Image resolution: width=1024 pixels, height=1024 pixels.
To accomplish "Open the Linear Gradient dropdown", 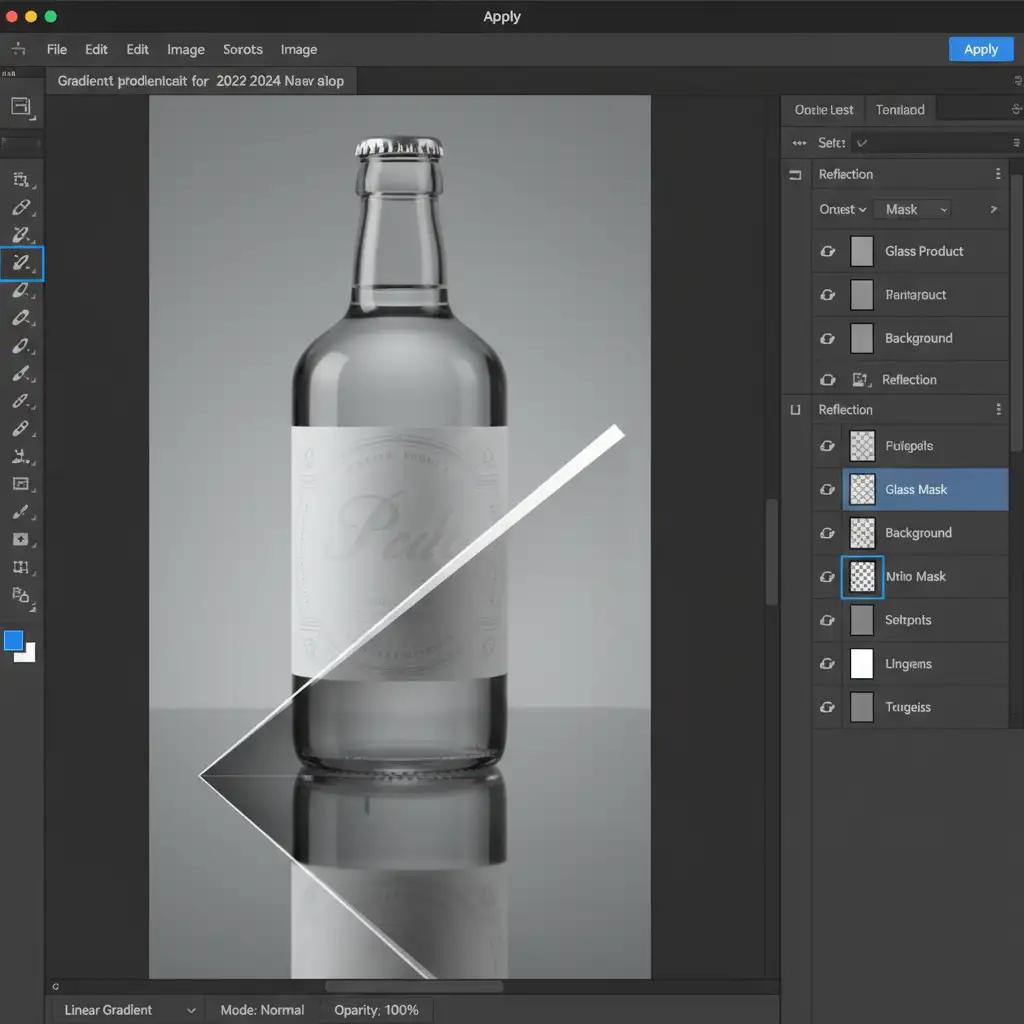I will pyautogui.click(x=129, y=1010).
